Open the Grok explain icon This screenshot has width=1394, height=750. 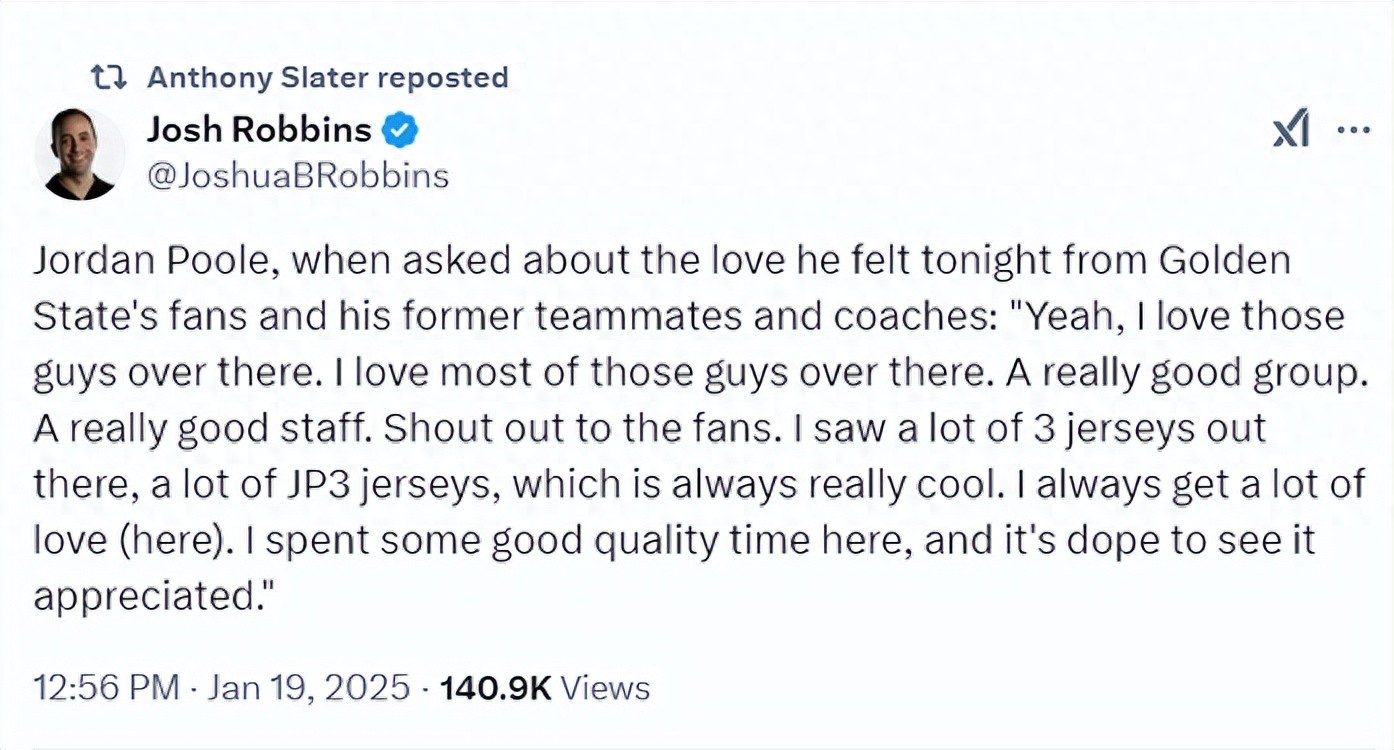coord(1291,131)
